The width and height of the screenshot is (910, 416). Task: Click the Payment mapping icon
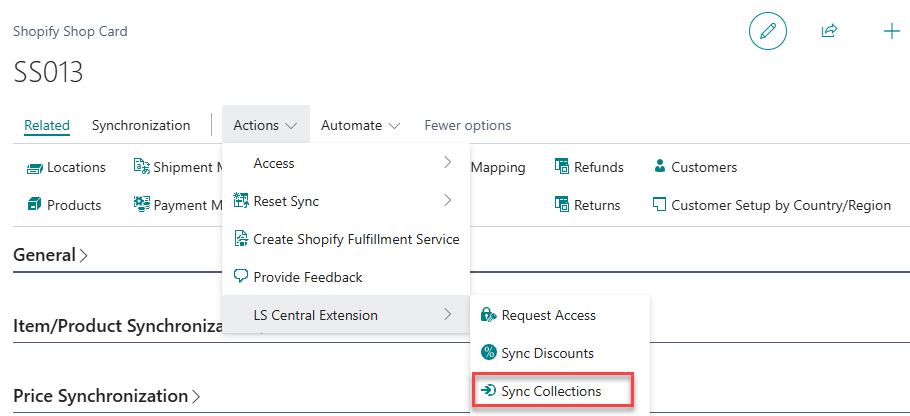coord(142,205)
